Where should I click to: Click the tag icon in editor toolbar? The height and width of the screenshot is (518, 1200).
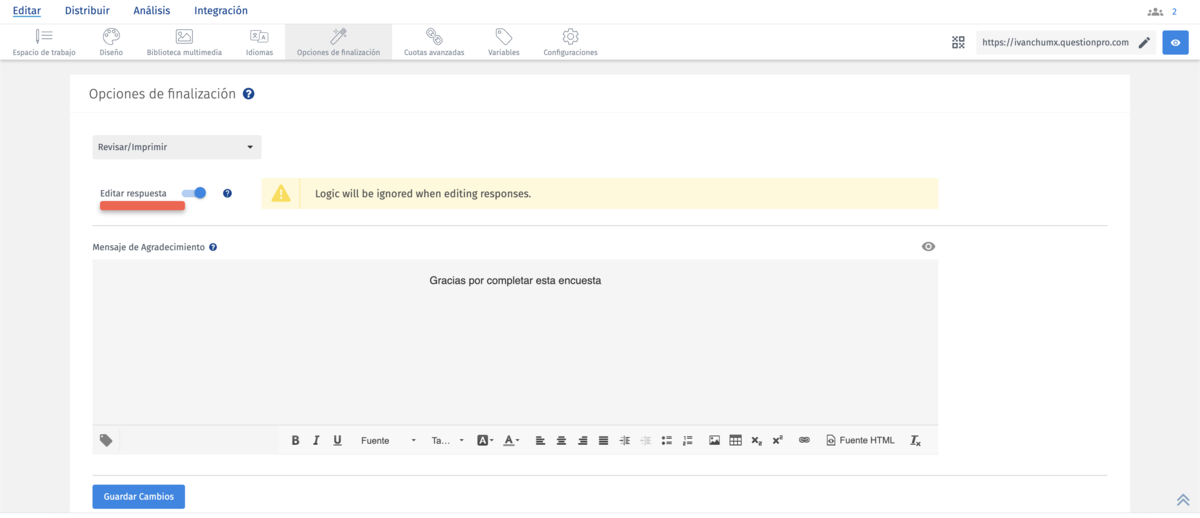(106, 440)
